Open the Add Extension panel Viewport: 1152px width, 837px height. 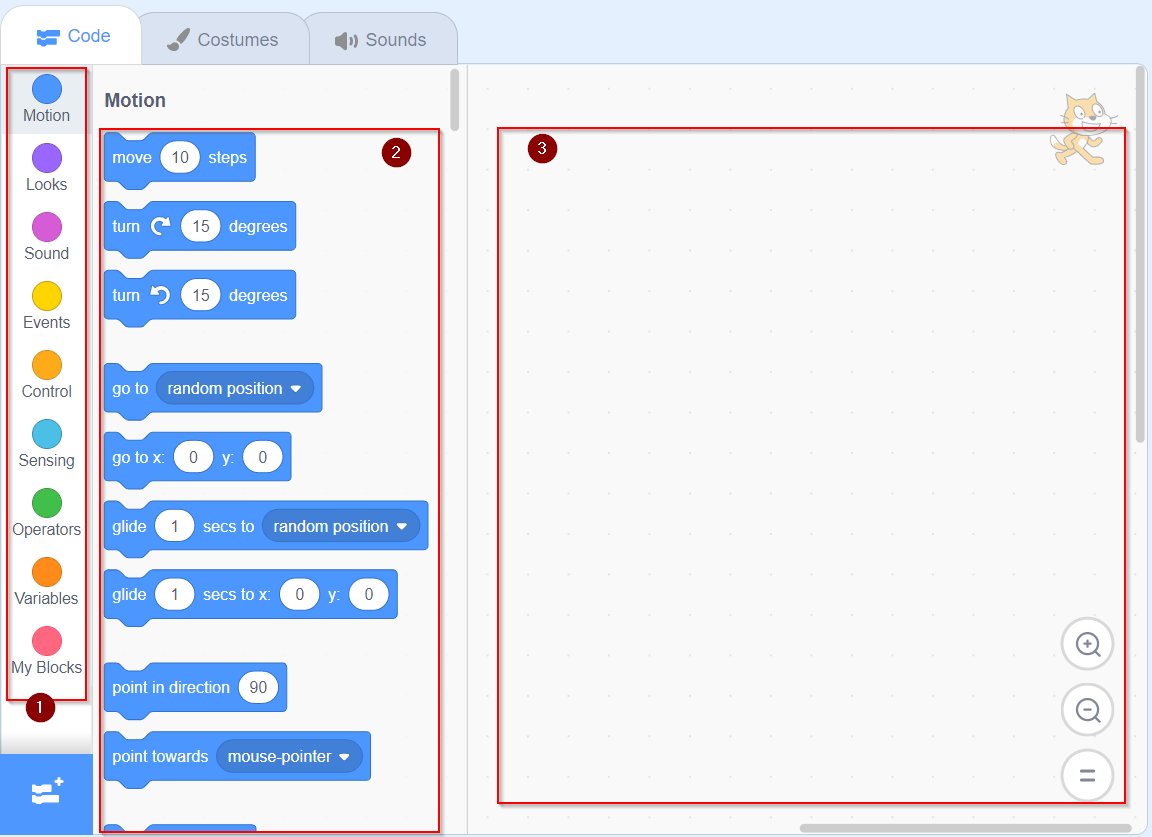(x=46, y=793)
